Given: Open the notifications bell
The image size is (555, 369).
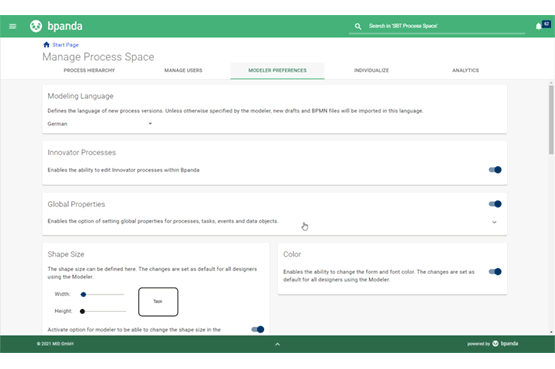Looking at the screenshot, I should (x=538, y=26).
